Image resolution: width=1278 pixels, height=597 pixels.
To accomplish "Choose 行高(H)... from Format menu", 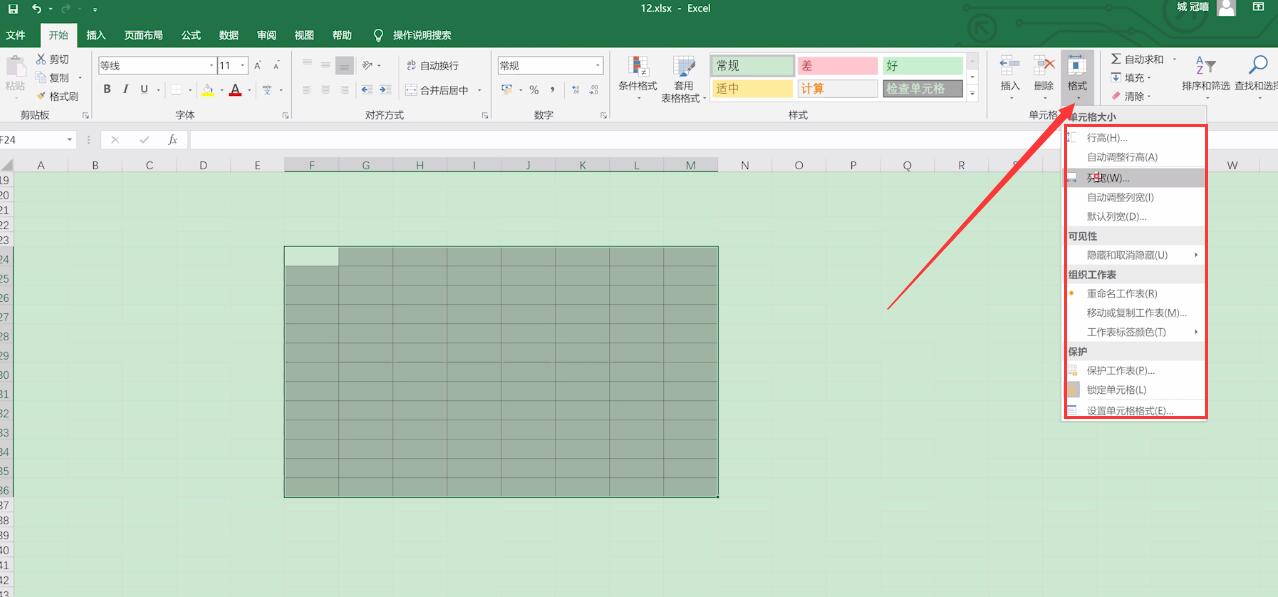I will (x=1135, y=138).
